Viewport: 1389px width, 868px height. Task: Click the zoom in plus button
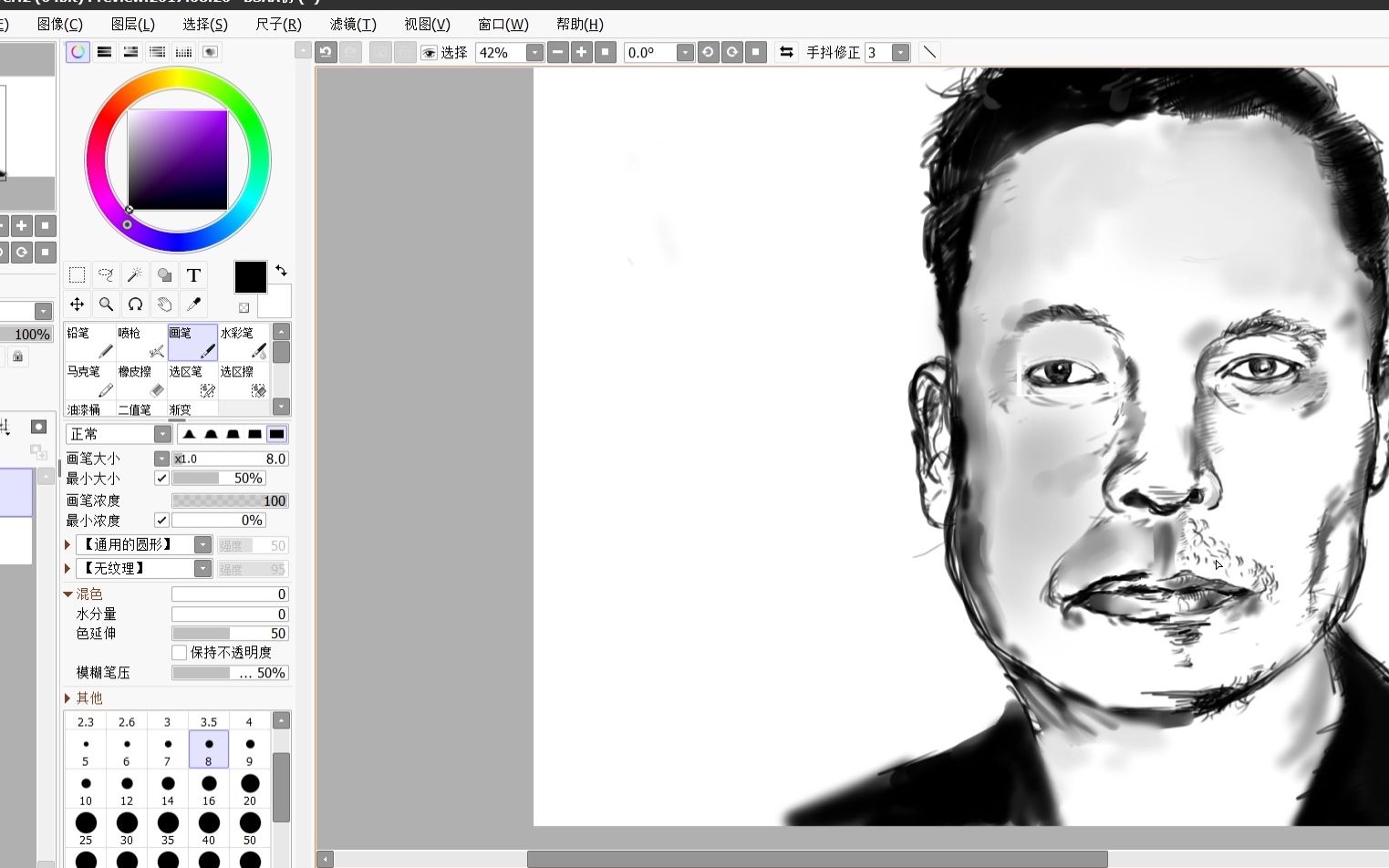(x=582, y=52)
